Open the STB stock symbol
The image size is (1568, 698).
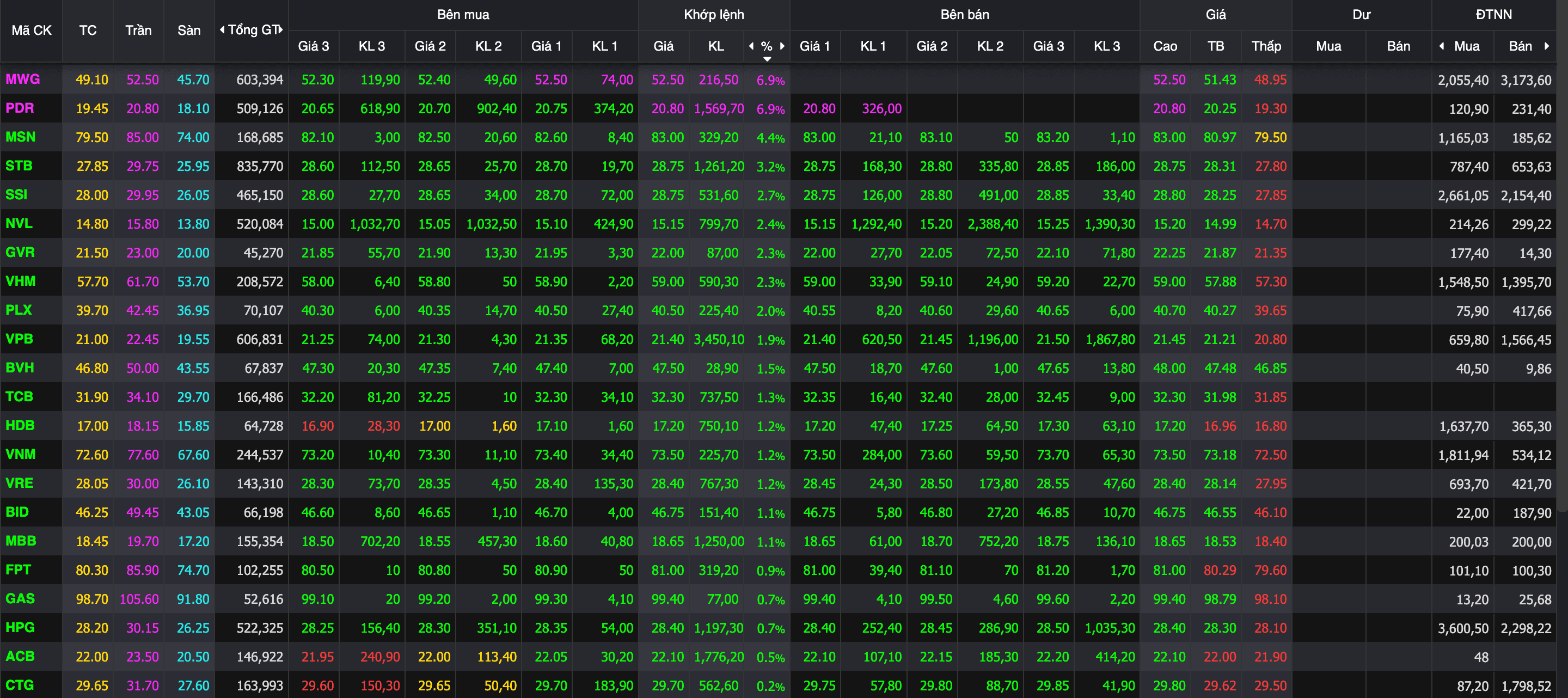(x=19, y=166)
